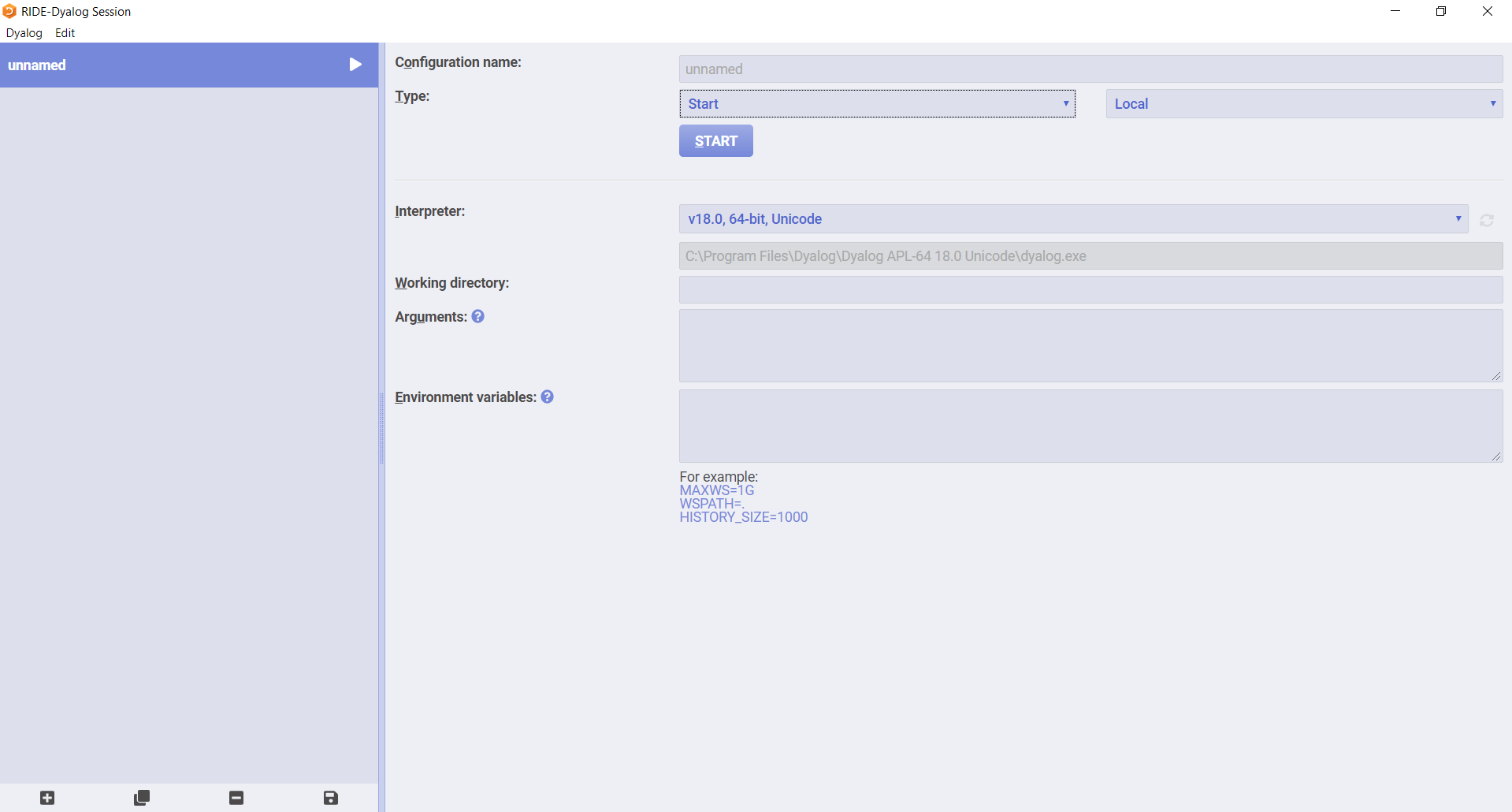Click the START button
The width and height of the screenshot is (1512, 812).
point(716,141)
